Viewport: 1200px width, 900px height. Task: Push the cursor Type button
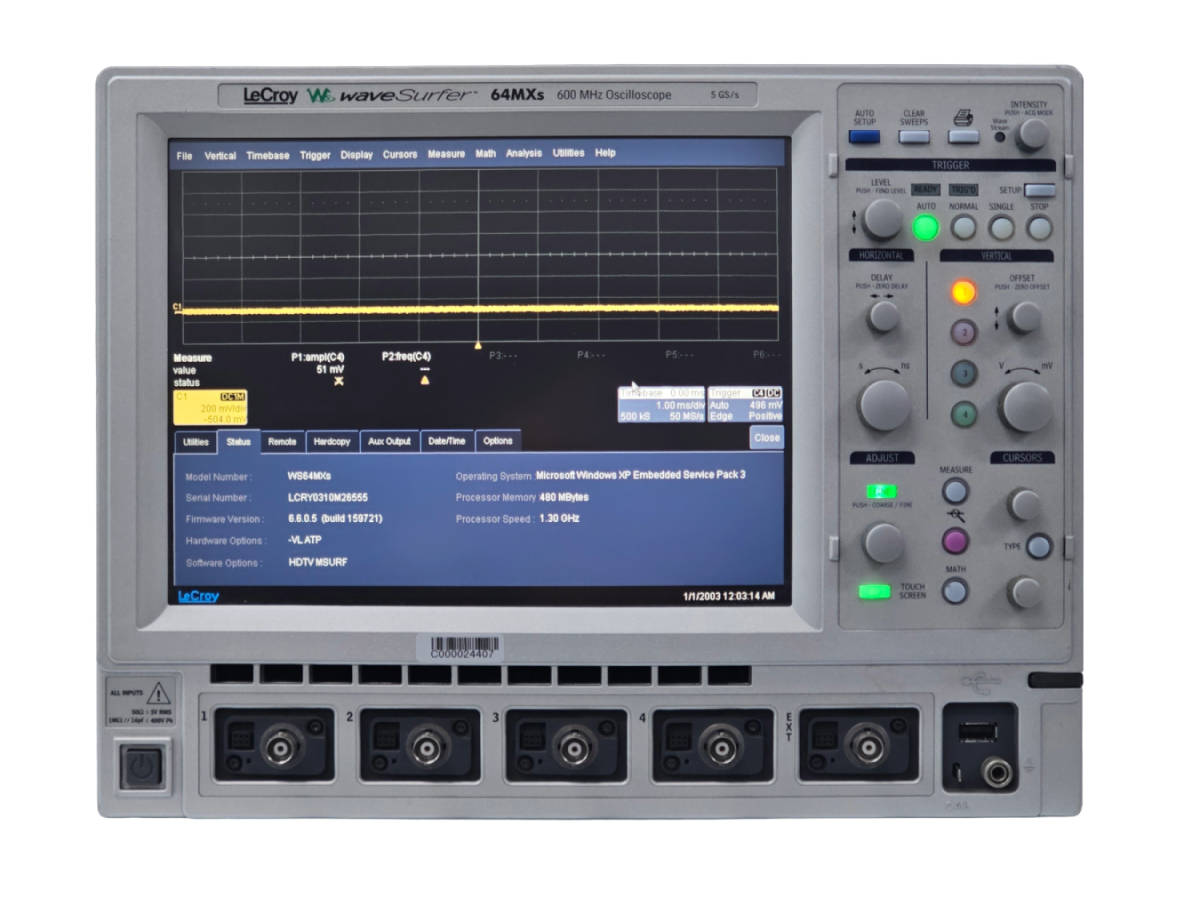(x=1039, y=546)
